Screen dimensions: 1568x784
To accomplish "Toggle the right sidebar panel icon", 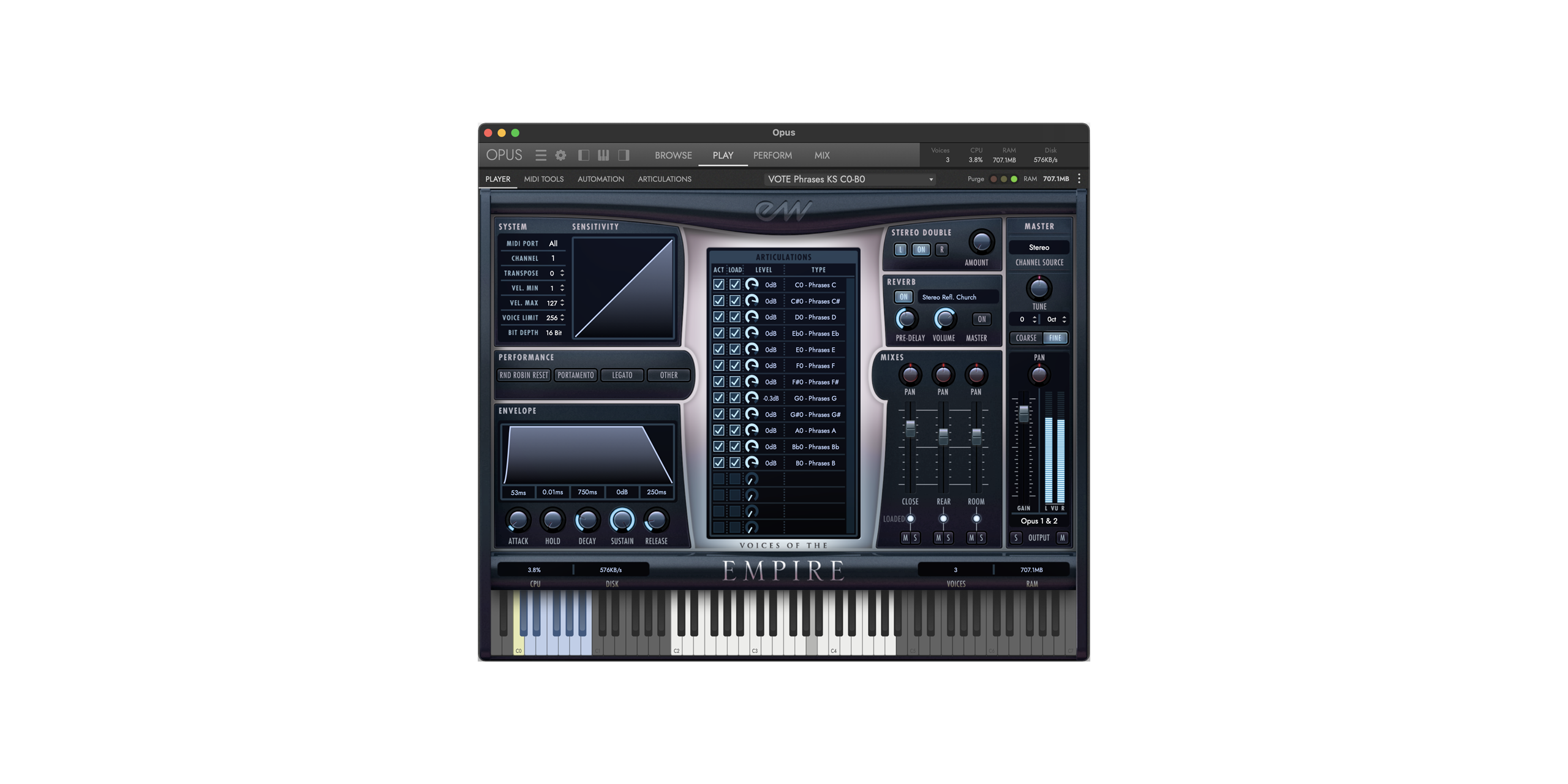I will coord(624,156).
